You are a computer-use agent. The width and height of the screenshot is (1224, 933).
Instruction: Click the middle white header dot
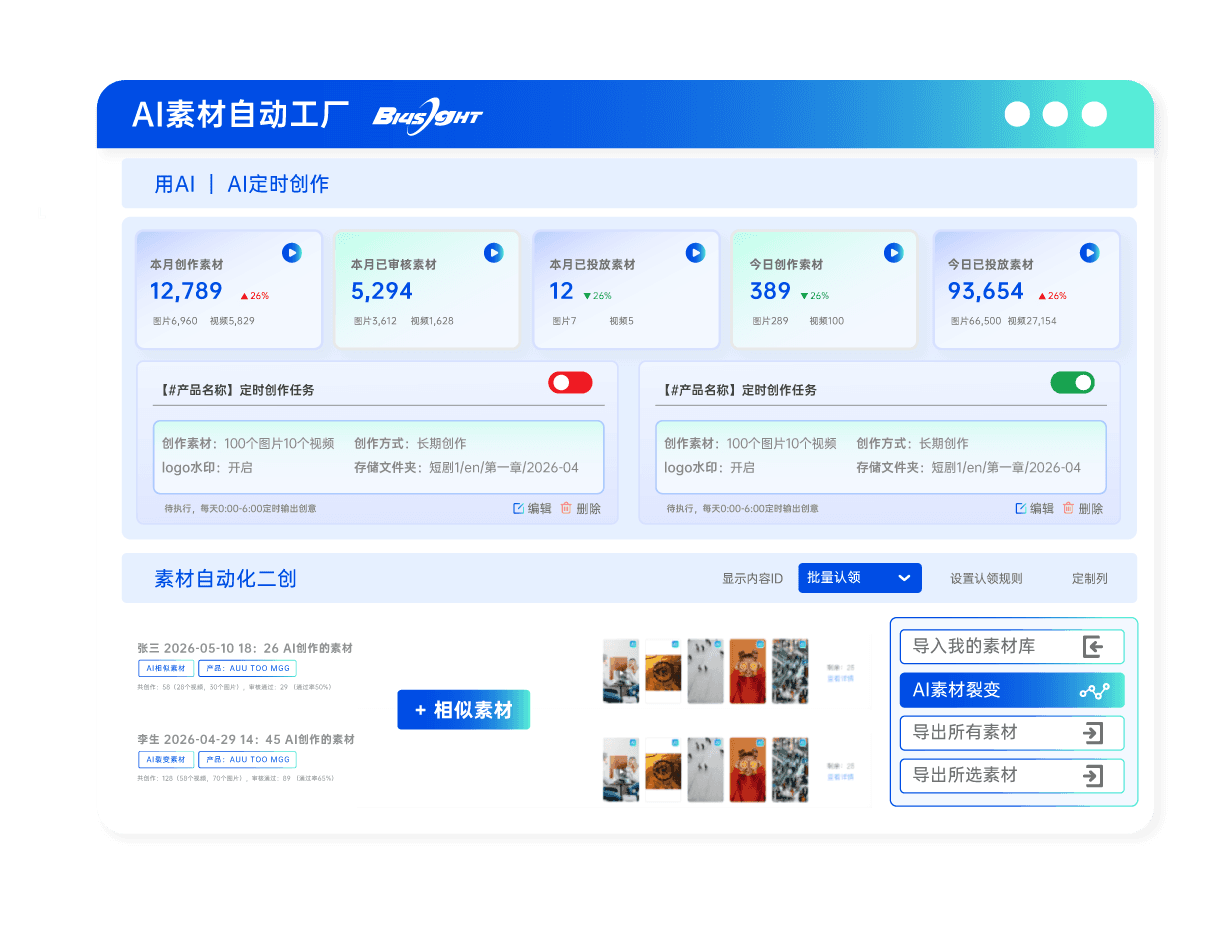(x=1055, y=114)
